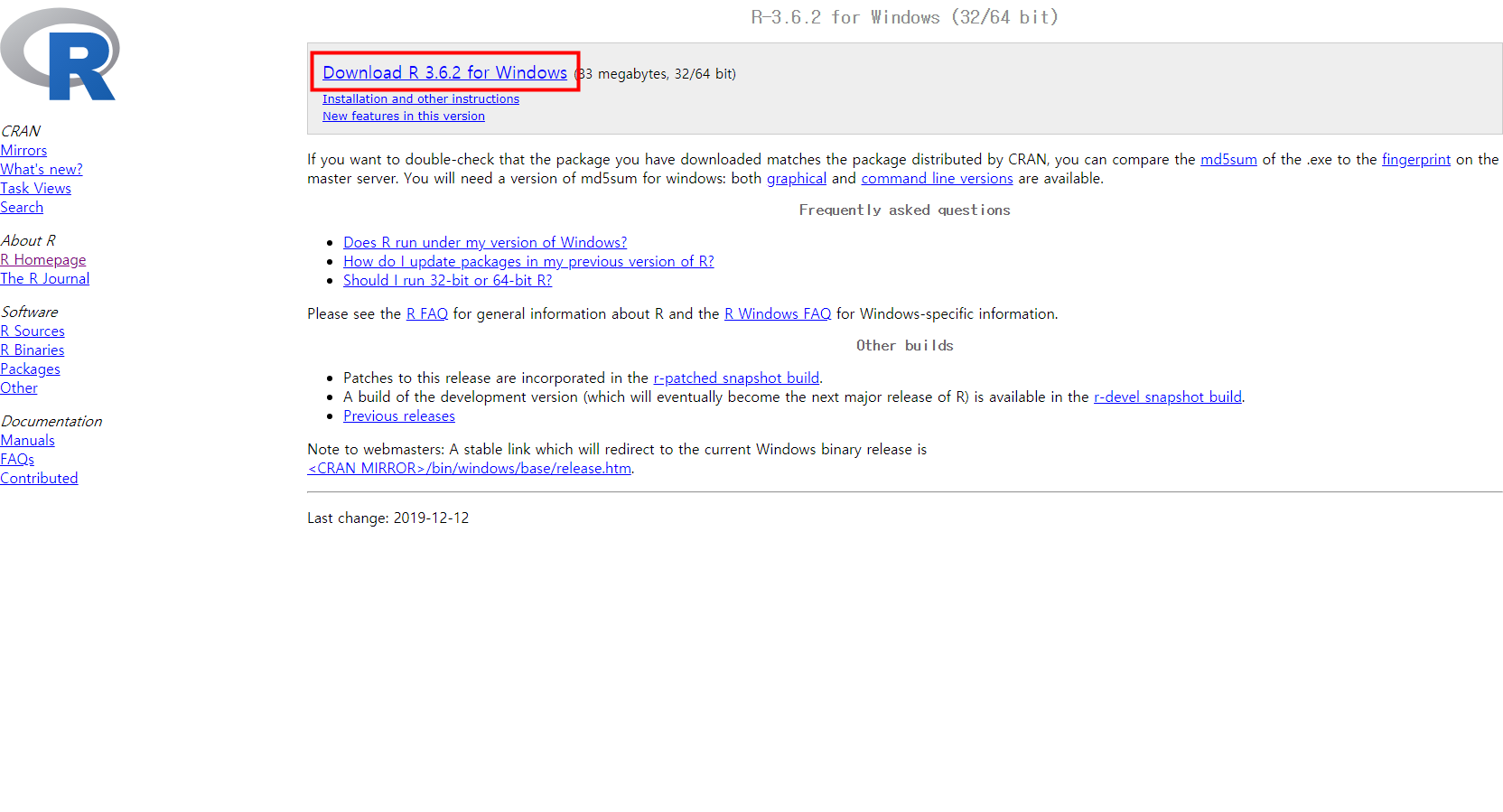Follow the R FAQ link
1503x812 pixels.
point(427,313)
